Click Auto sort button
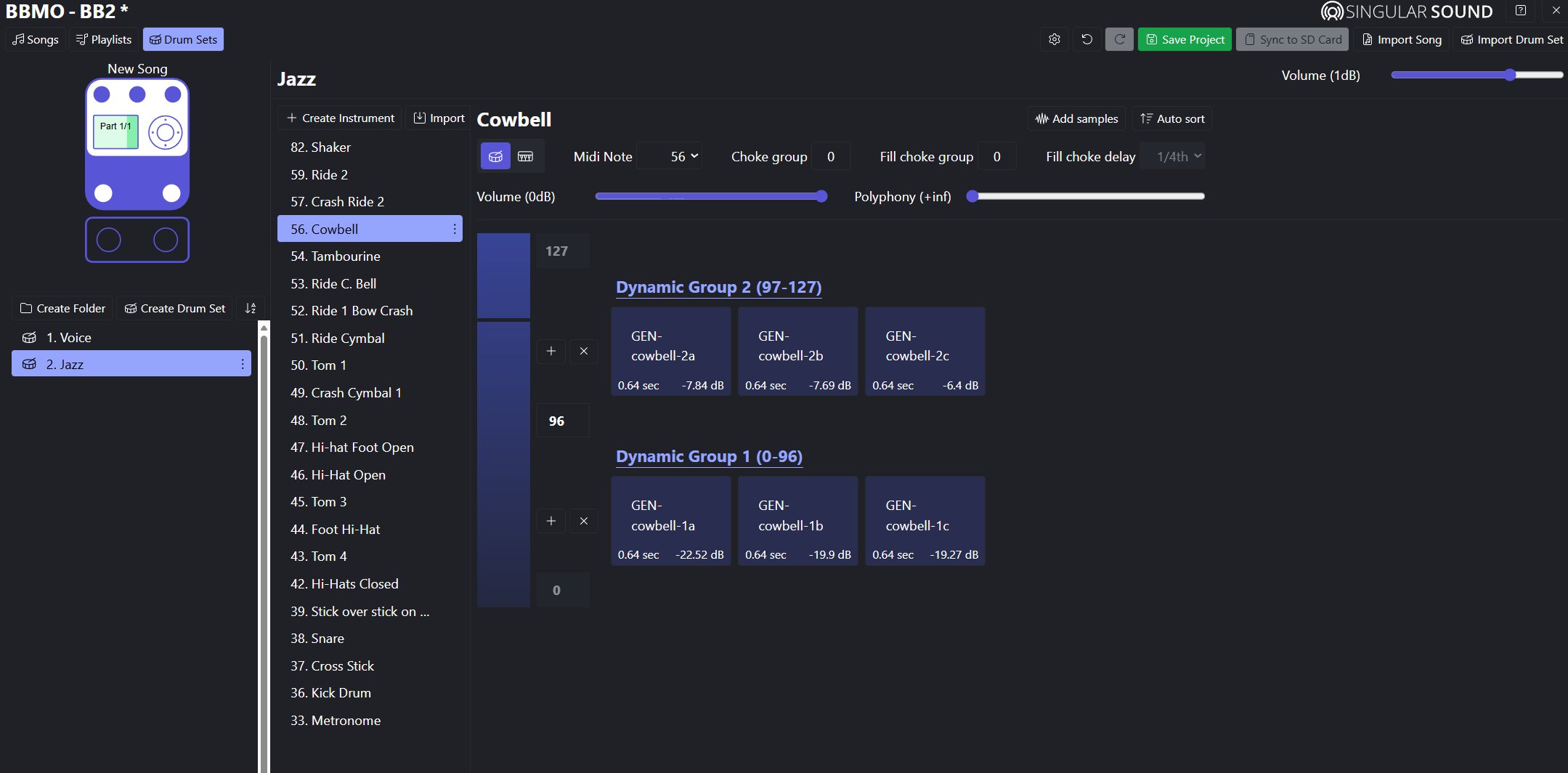The height and width of the screenshot is (773, 1568). tap(1172, 118)
